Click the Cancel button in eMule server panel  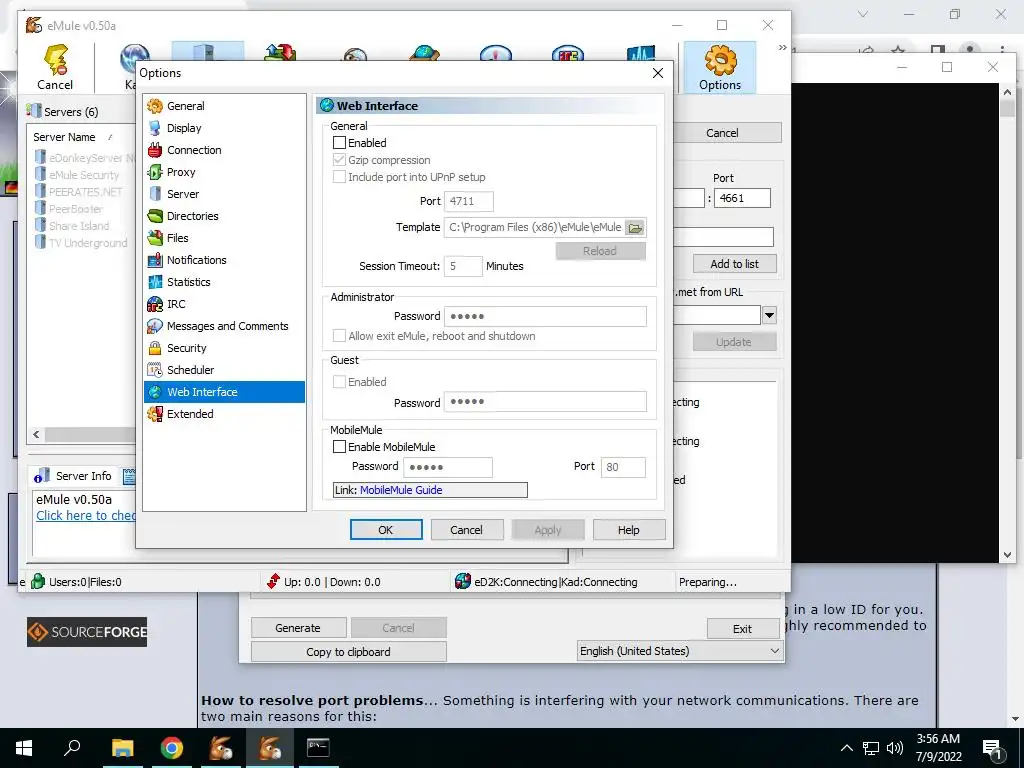pos(722,133)
